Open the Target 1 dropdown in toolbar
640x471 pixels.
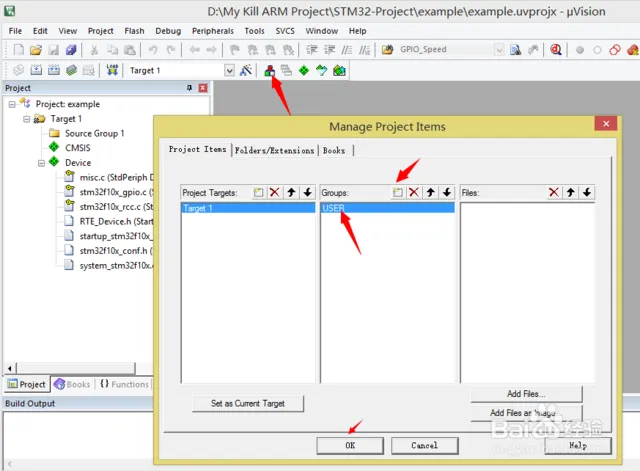click(x=230, y=70)
